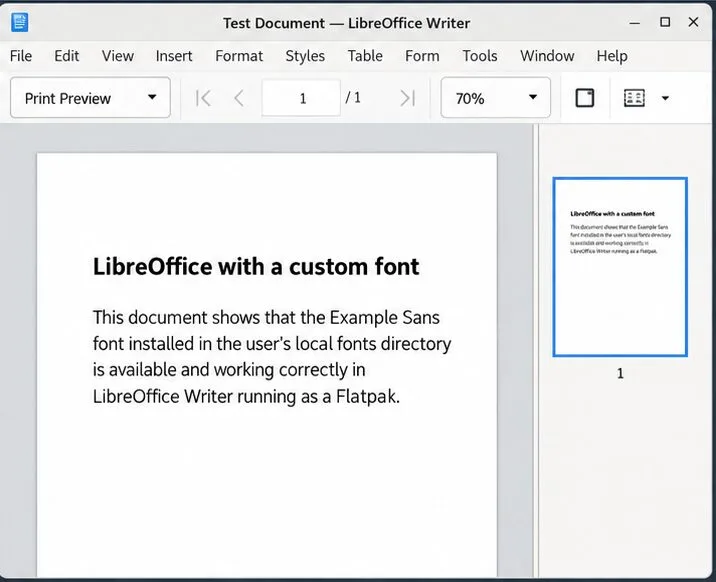Screen dimensions: 716x582
Task: Click the multiple pages view icon
Action: tap(634, 98)
